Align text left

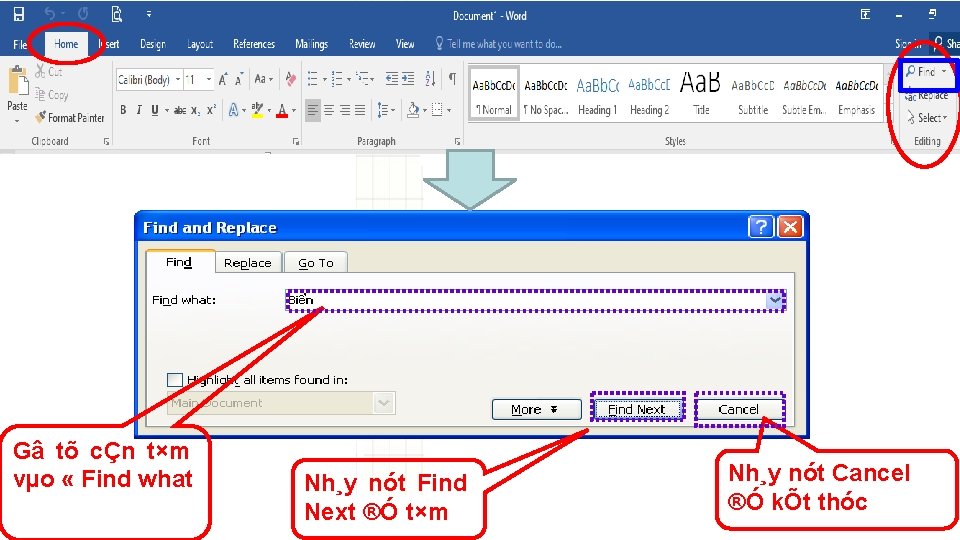point(313,111)
